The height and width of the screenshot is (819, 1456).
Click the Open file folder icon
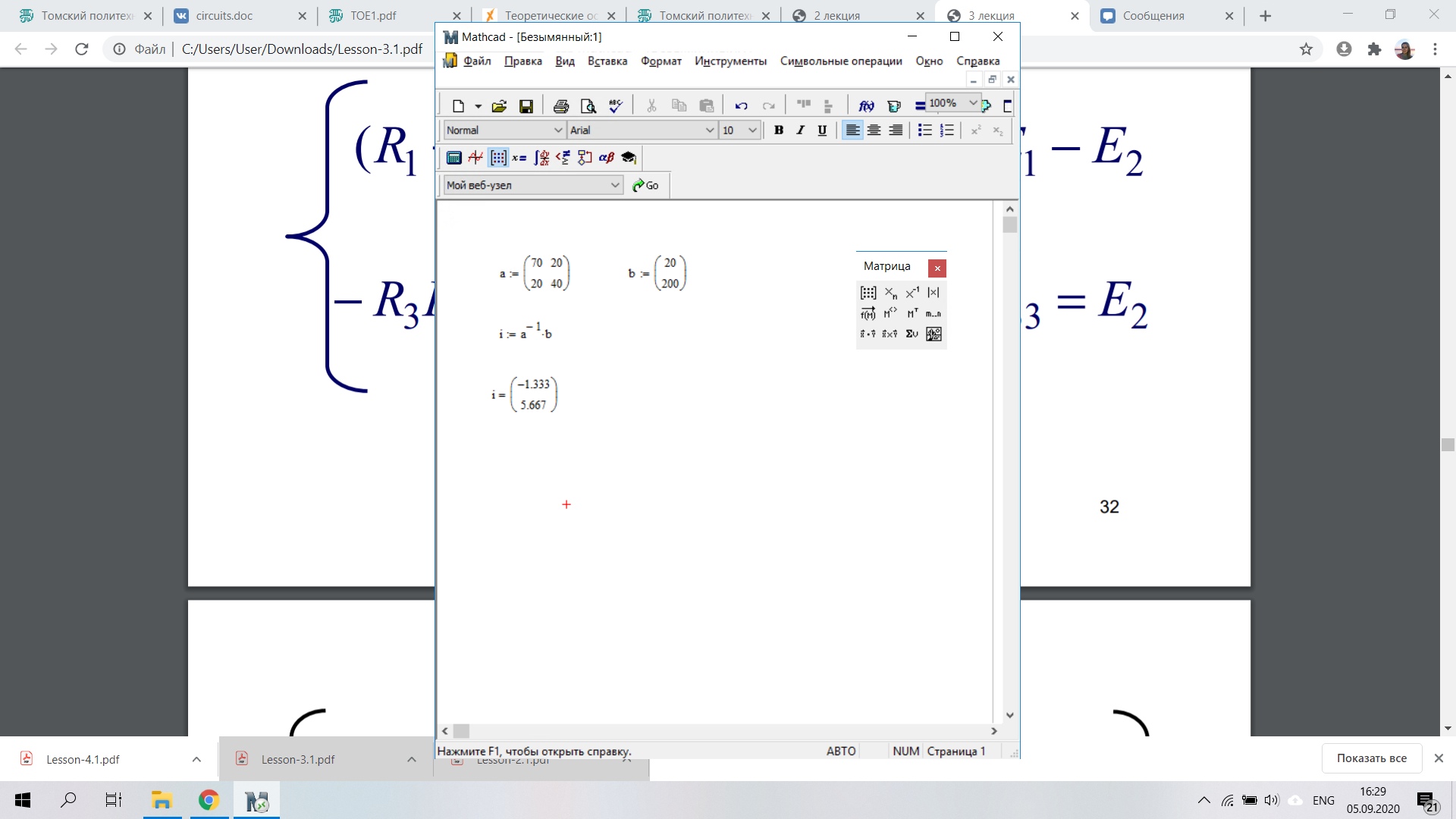click(499, 106)
